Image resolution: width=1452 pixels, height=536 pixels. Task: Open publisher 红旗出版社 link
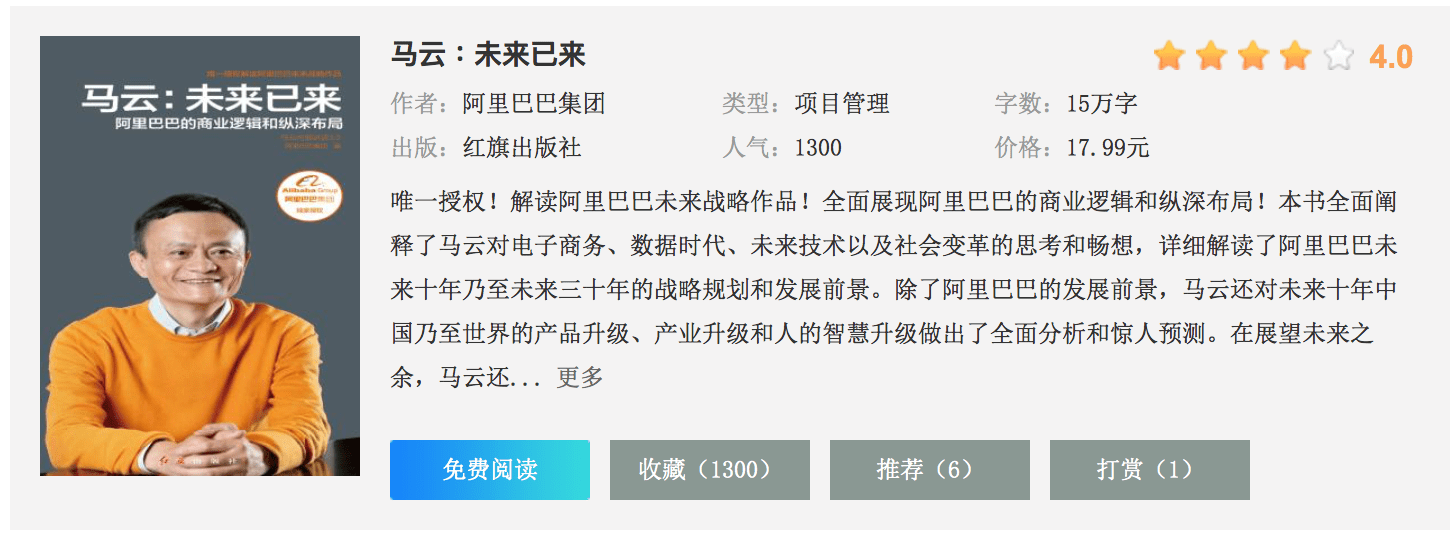point(522,149)
